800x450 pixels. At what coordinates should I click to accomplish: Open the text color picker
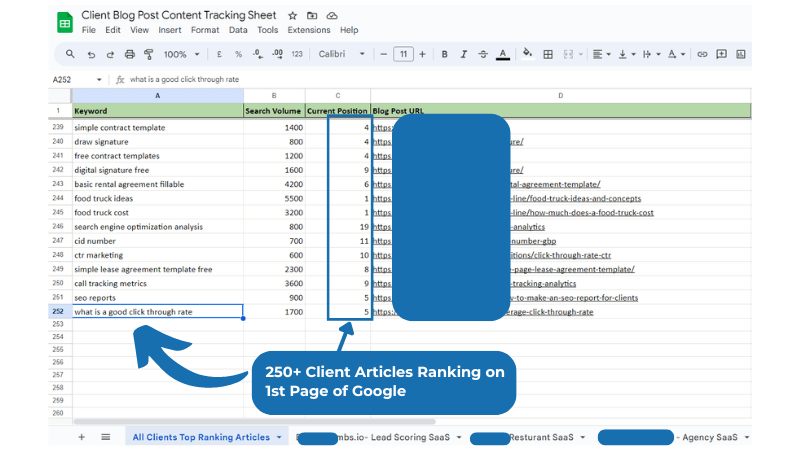pos(503,55)
